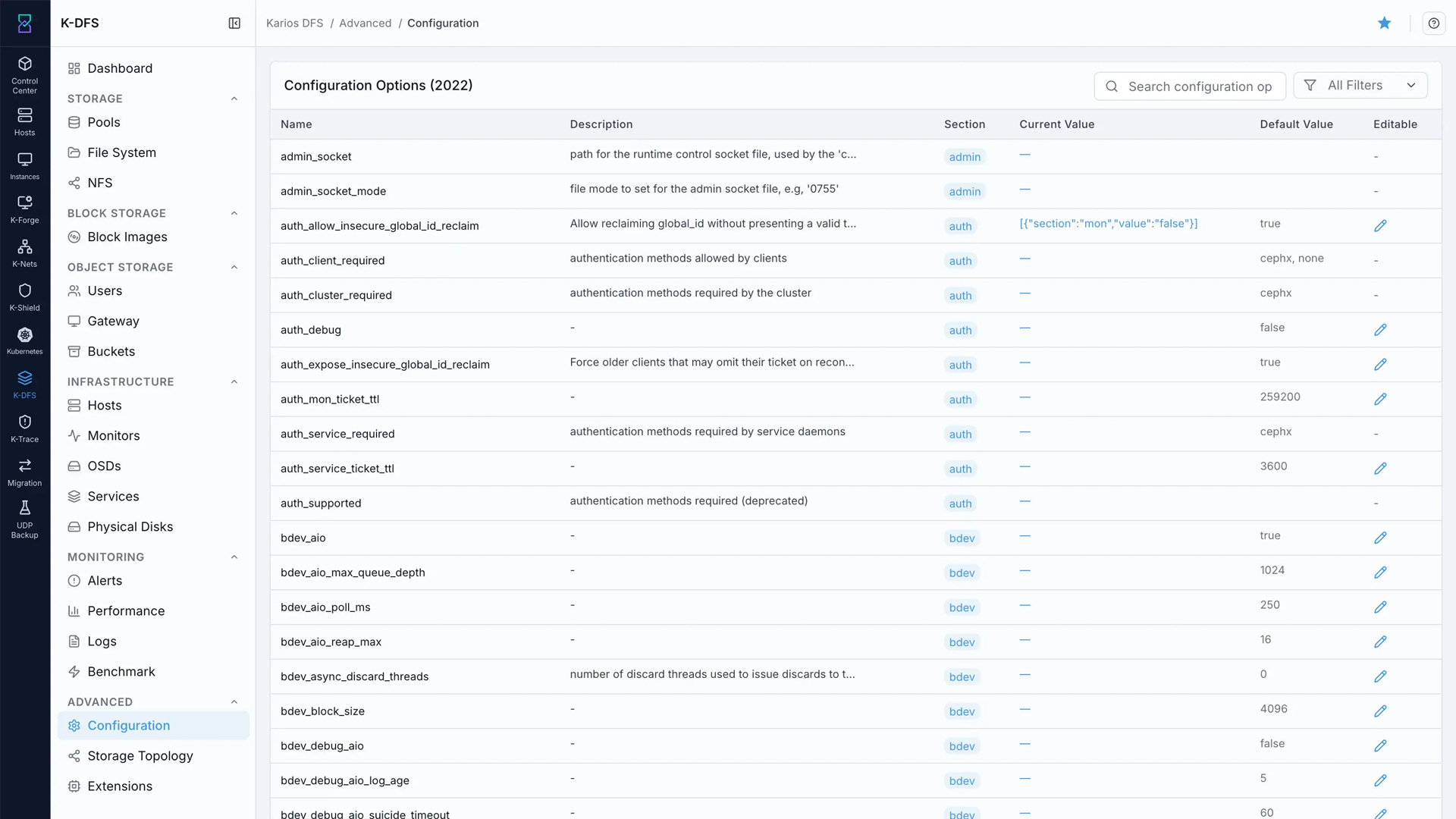
Task: Edit bdev_aio with pencil icon
Action: coord(1380,538)
